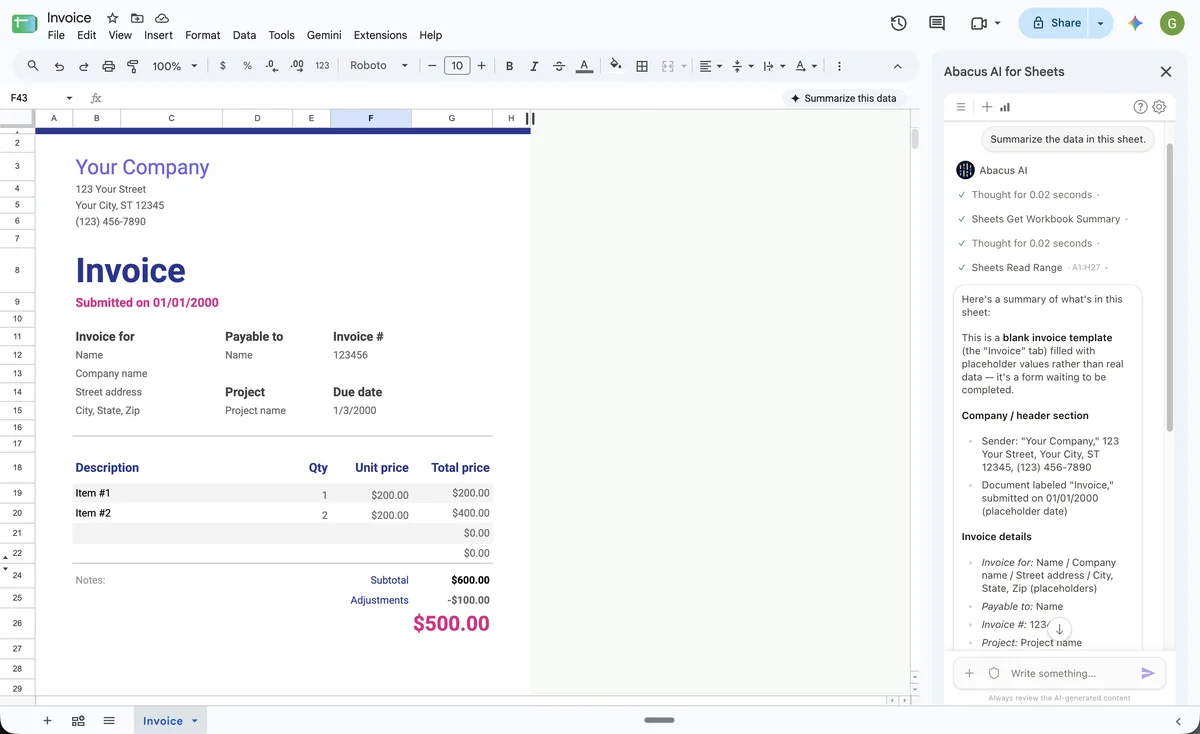Open version history clock icon

click(898, 23)
